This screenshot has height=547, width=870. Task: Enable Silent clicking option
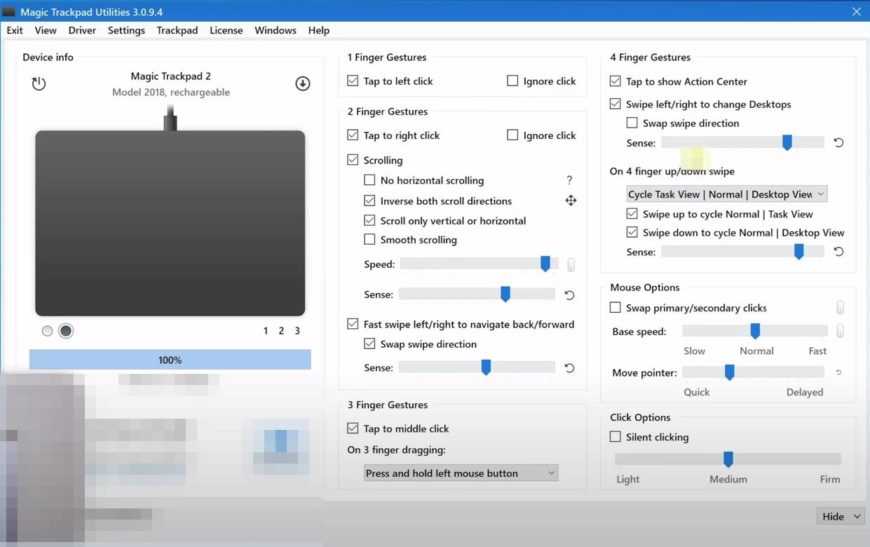(616, 437)
